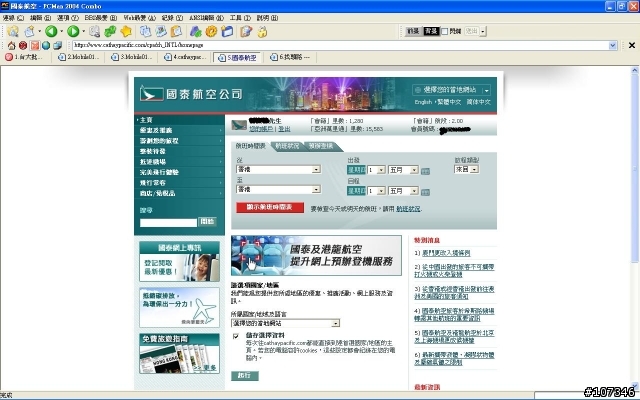Switch to tab 4 cathaypac
The width and height of the screenshot is (640, 400).
click(185, 57)
